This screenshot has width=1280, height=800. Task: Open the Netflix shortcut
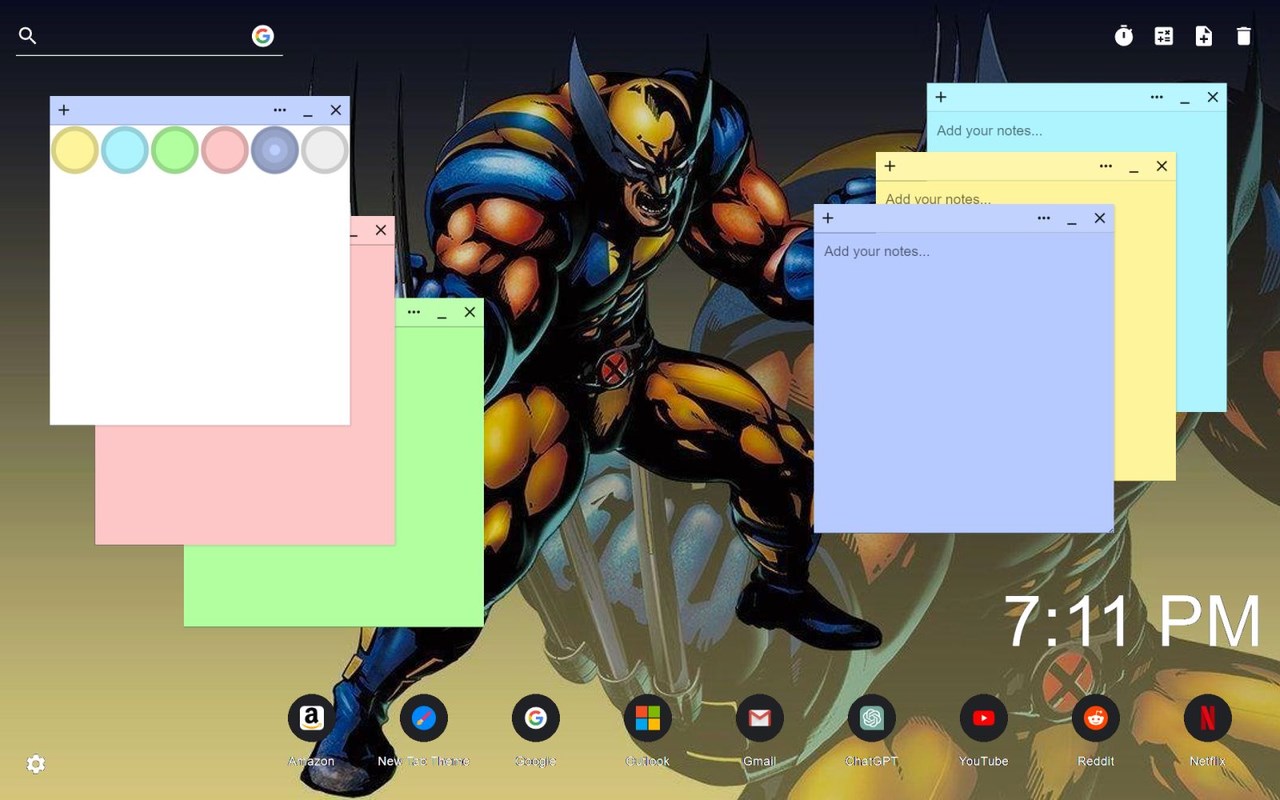tap(1208, 718)
